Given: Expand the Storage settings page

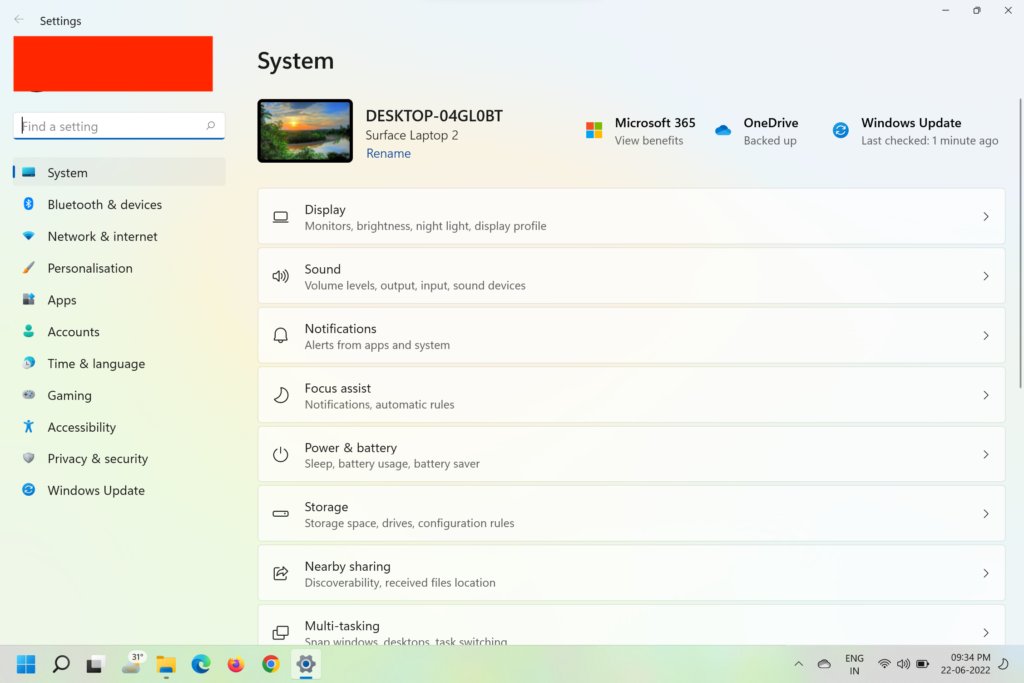Looking at the screenshot, I should pos(631,513).
